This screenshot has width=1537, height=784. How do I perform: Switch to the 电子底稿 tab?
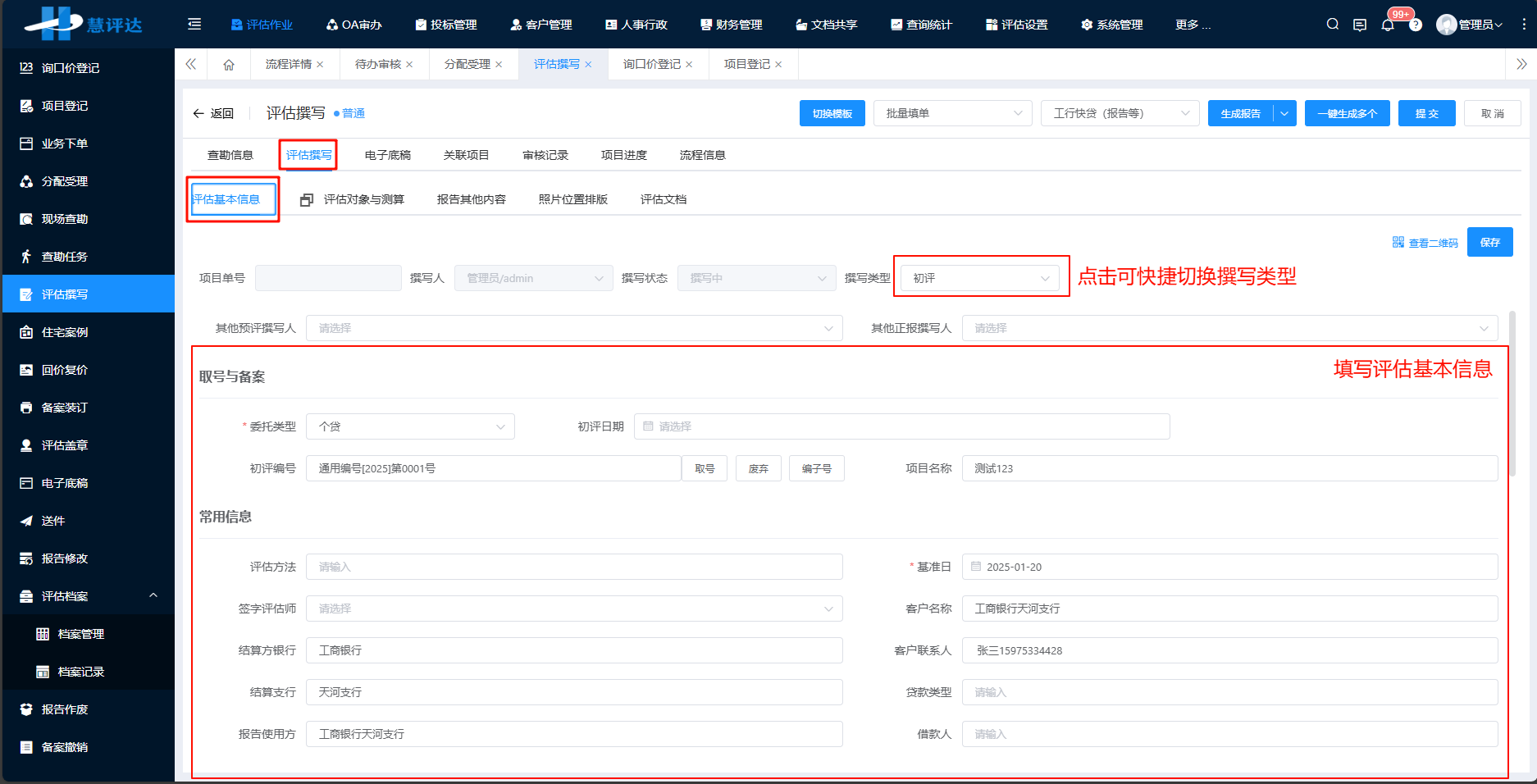387,155
